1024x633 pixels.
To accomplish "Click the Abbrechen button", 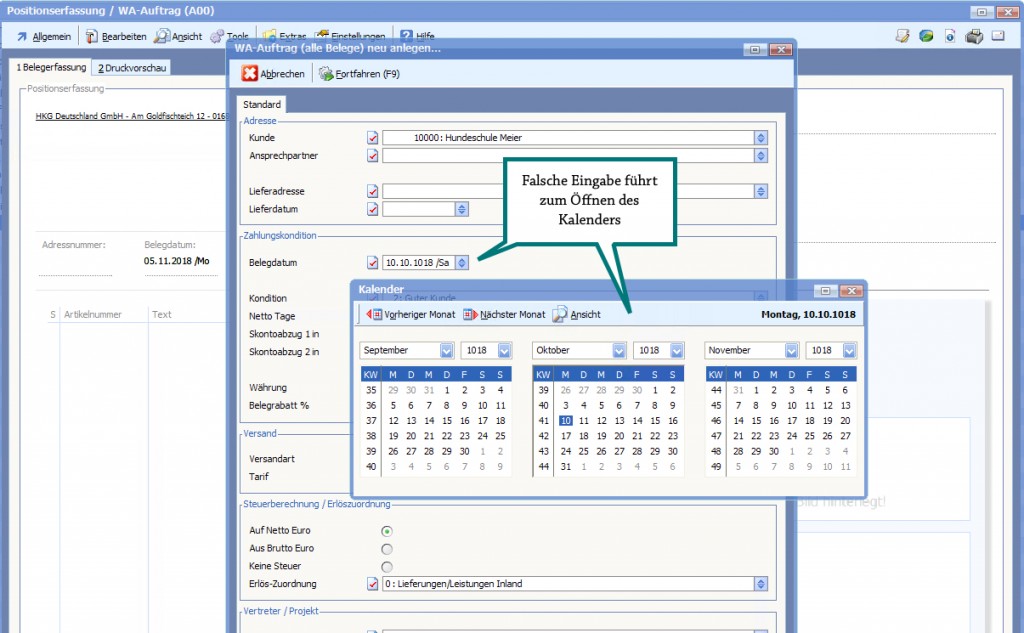I will coord(273,74).
